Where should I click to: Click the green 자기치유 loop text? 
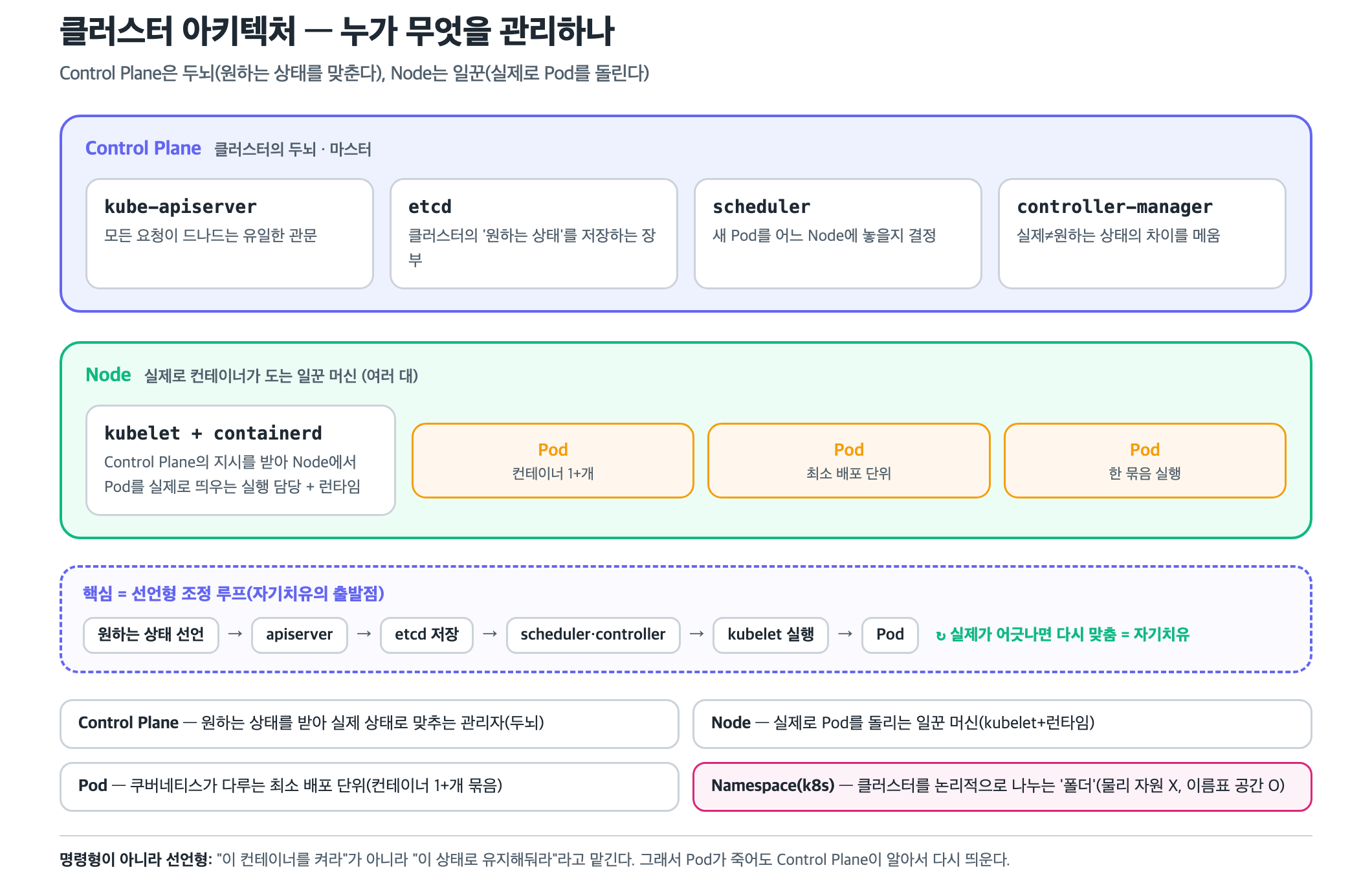(x=1063, y=635)
